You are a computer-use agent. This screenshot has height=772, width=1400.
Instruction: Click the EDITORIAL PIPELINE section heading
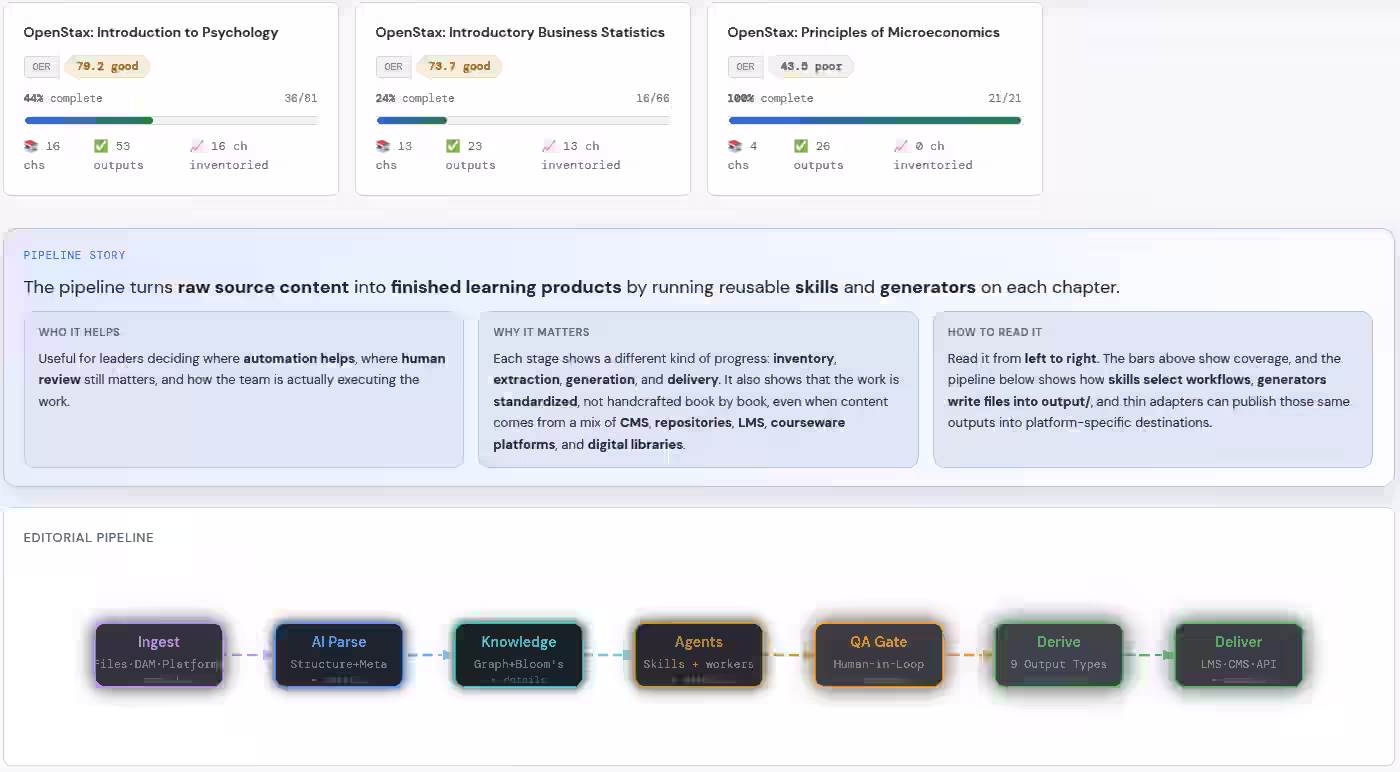point(89,538)
